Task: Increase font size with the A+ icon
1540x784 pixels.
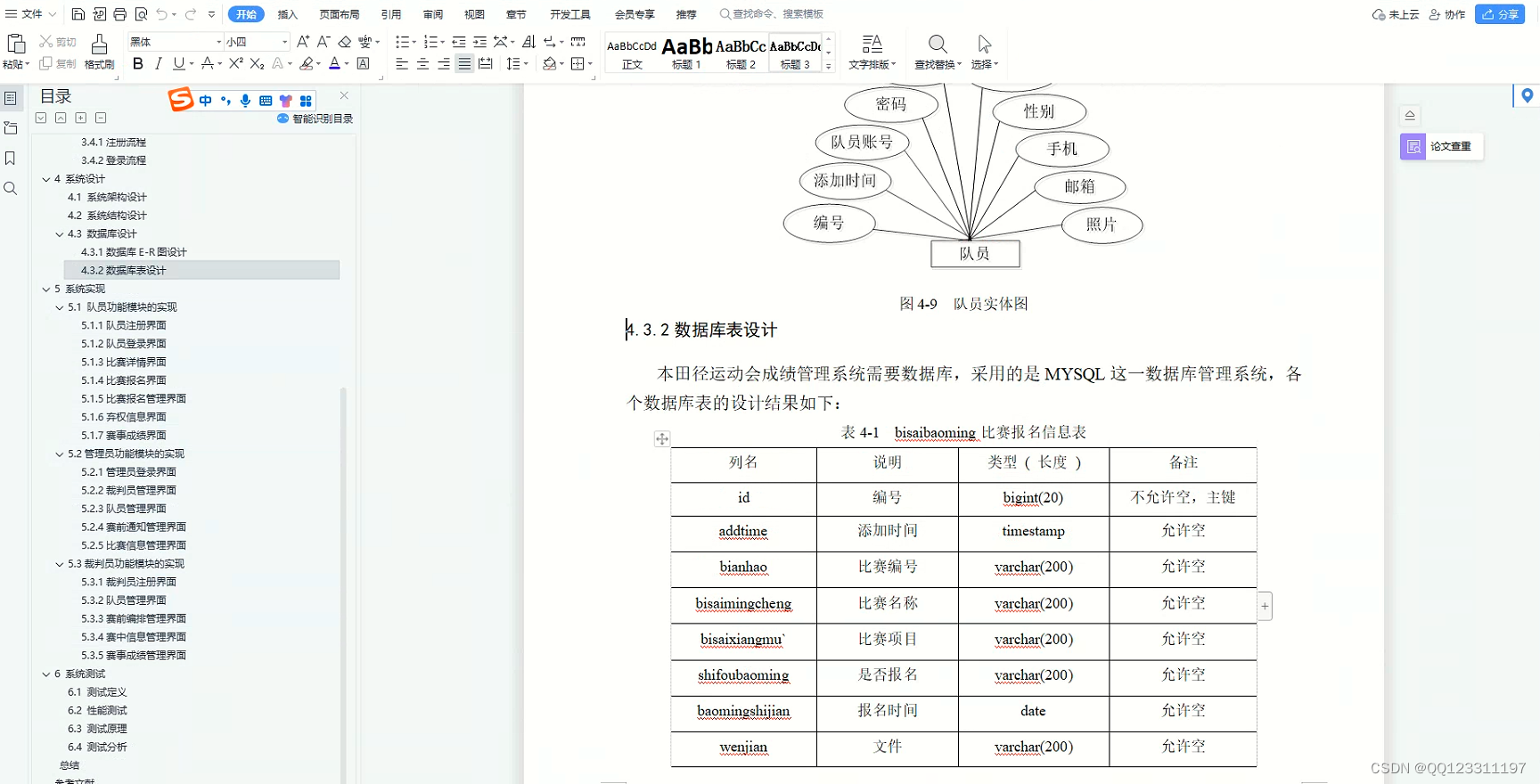Action: pos(303,42)
